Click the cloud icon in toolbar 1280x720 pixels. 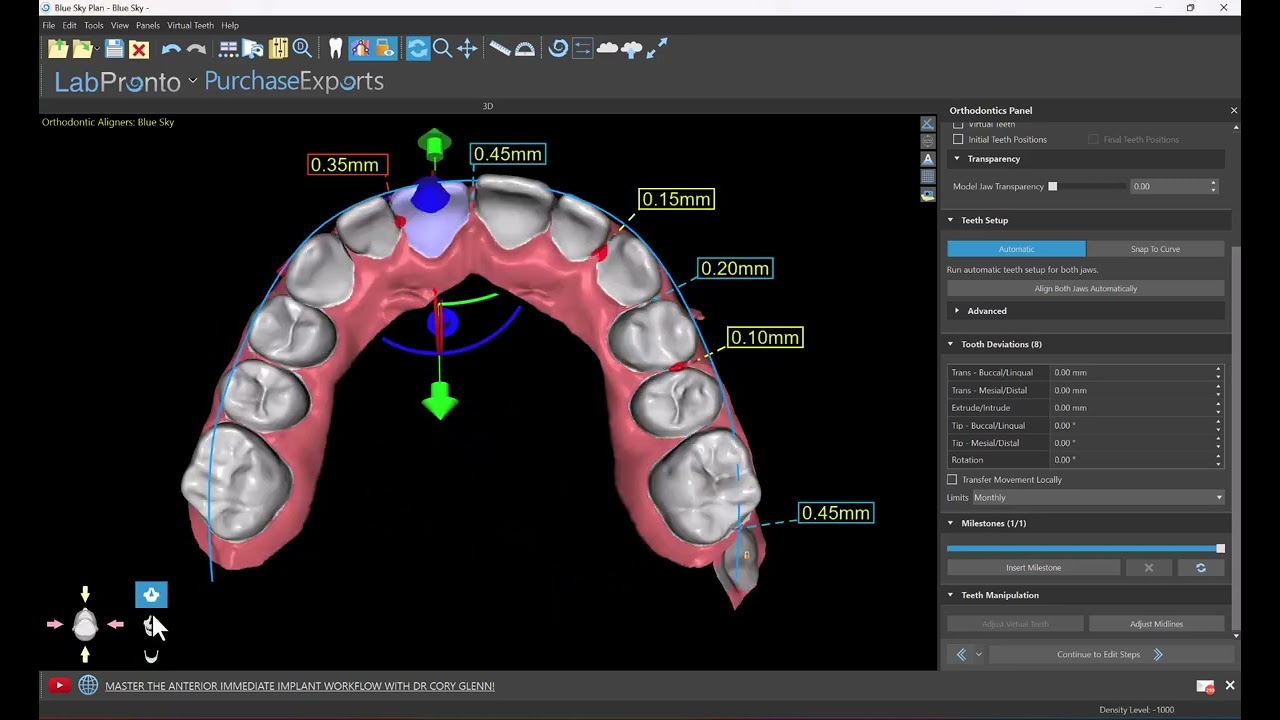(x=607, y=48)
